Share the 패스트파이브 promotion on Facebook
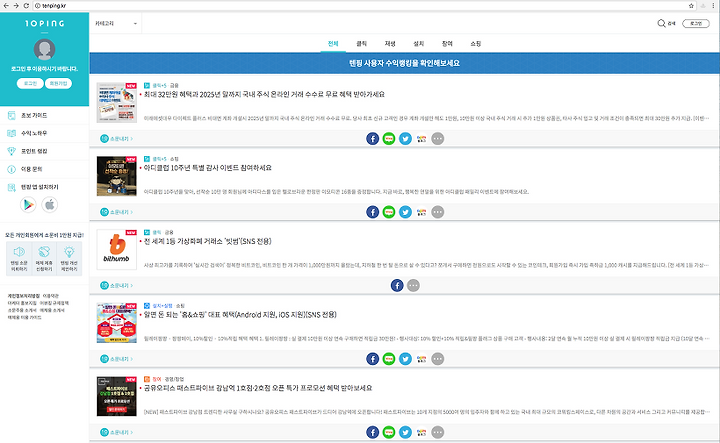 pyautogui.click(x=372, y=432)
